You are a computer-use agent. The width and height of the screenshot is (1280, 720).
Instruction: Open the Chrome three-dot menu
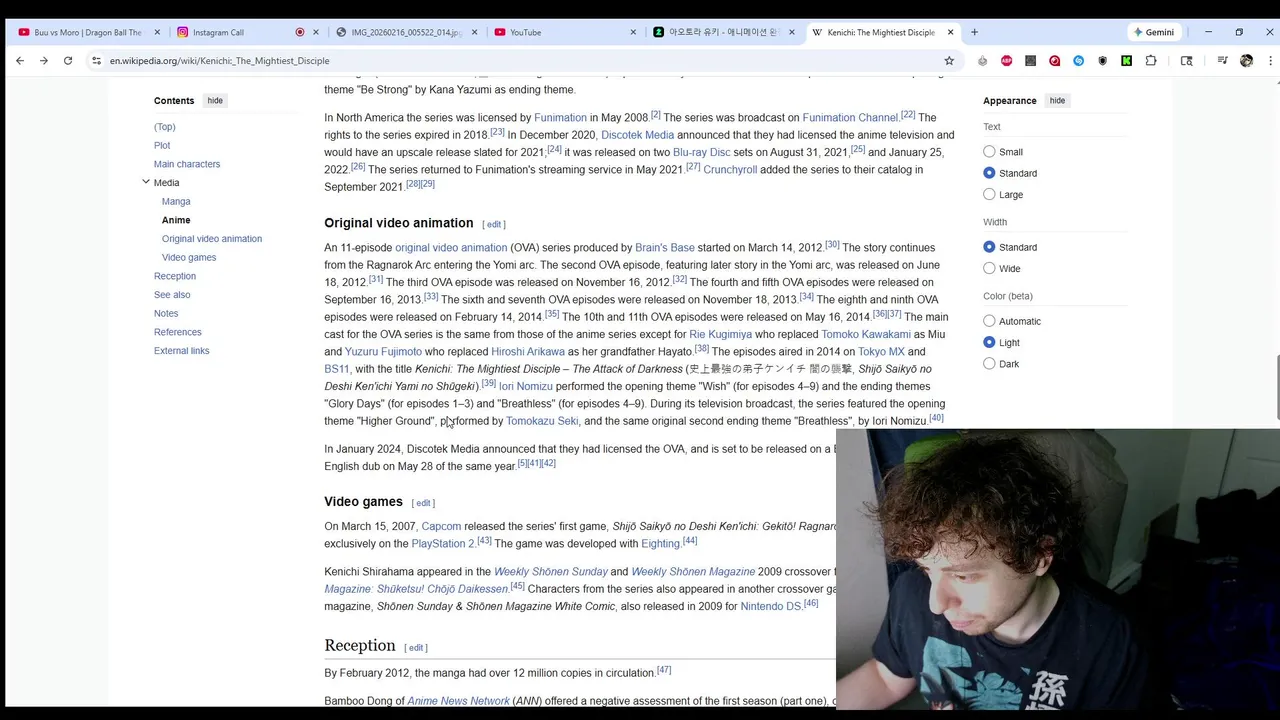(x=1270, y=61)
